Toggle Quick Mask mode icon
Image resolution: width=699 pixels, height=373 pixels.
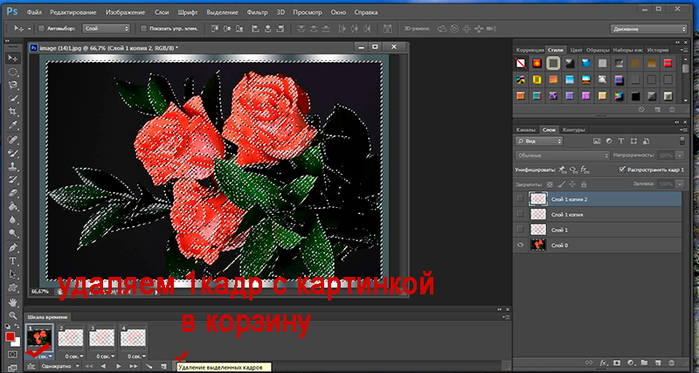click(x=12, y=354)
